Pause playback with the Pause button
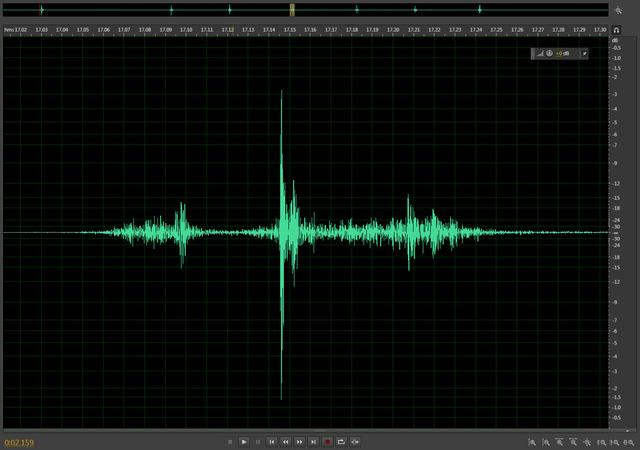This screenshot has height=450, width=640. (x=258, y=442)
